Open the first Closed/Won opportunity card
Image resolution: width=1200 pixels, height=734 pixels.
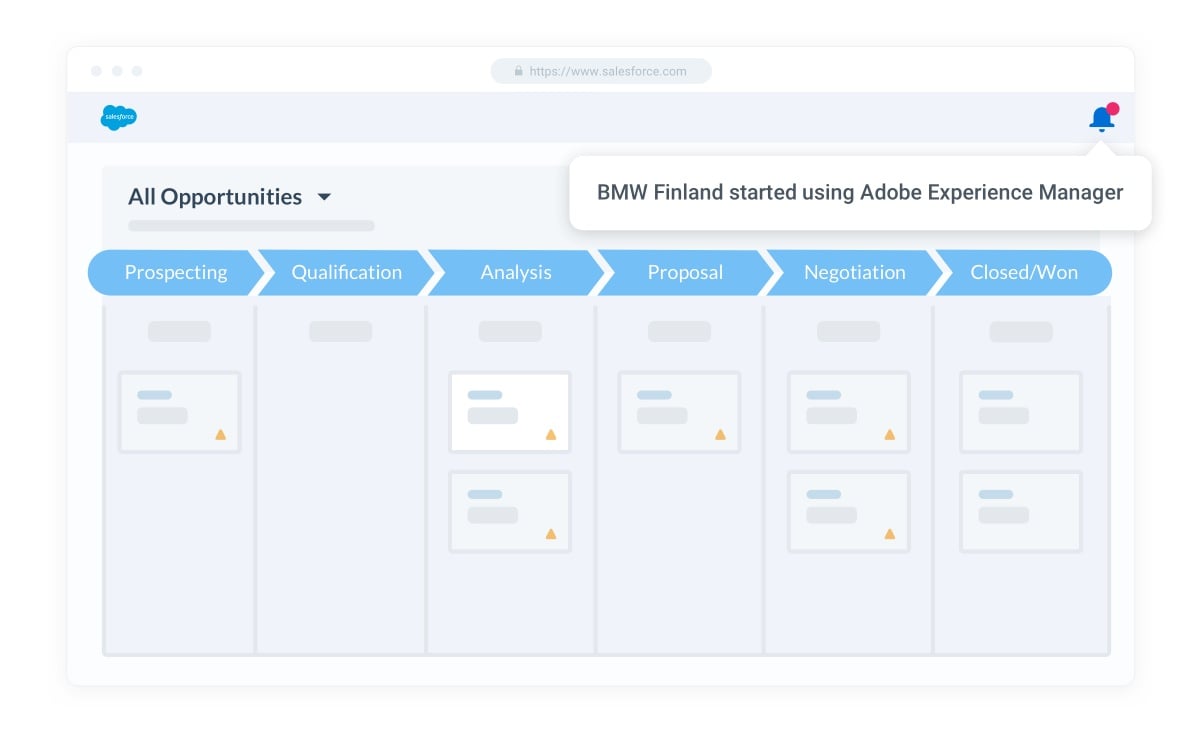(x=1020, y=412)
